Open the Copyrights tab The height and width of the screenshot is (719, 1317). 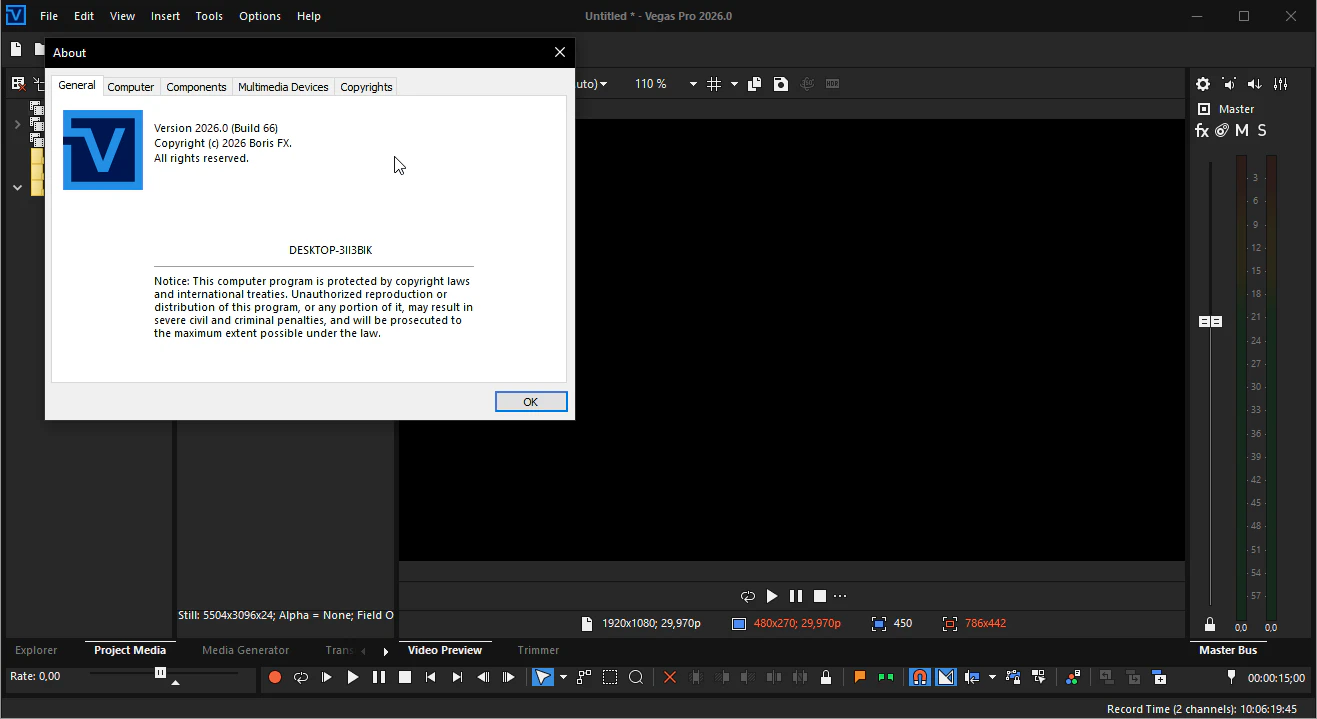[366, 87]
